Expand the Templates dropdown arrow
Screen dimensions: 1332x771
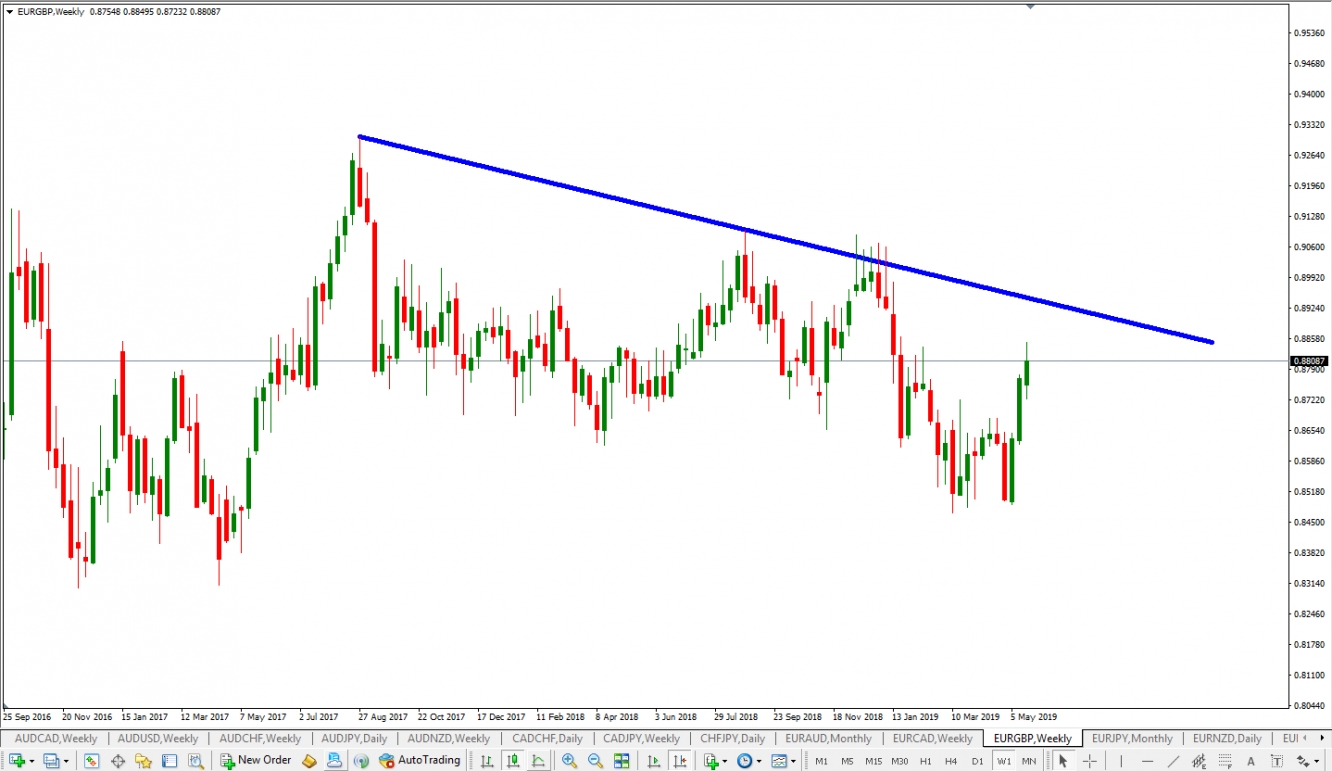pos(794,762)
